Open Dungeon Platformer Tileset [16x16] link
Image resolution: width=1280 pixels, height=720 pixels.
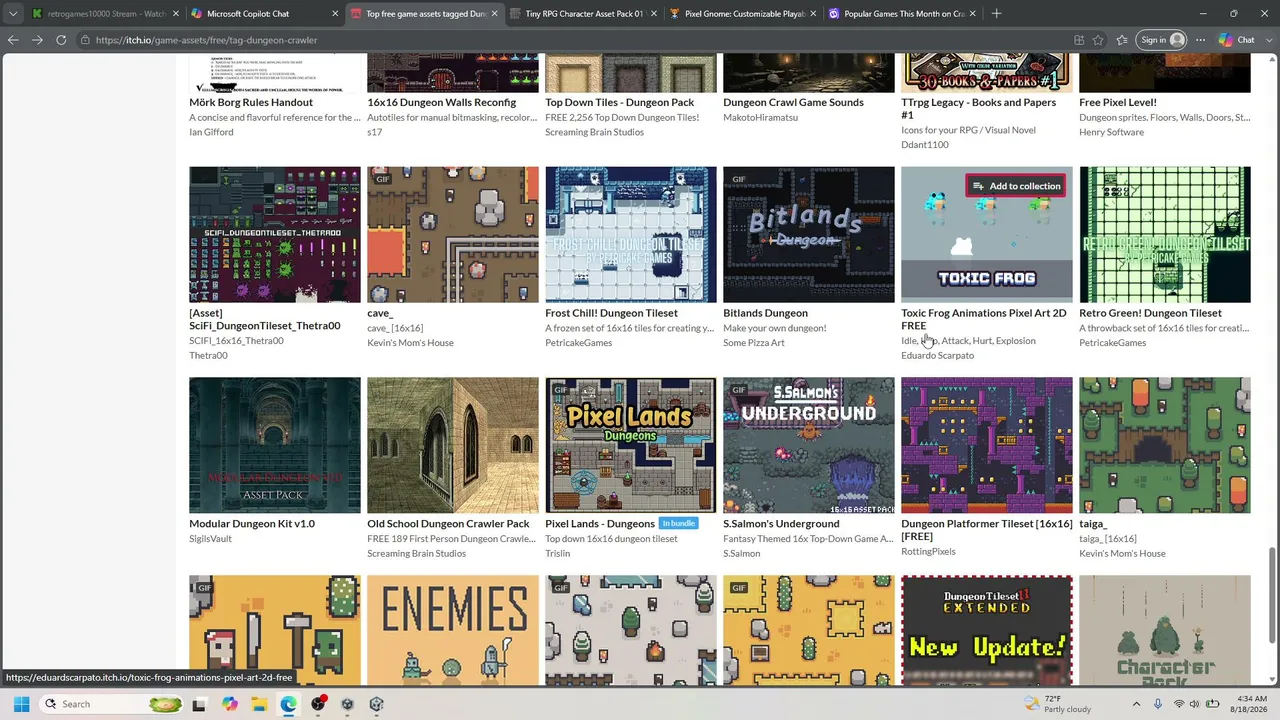point(986,530)
